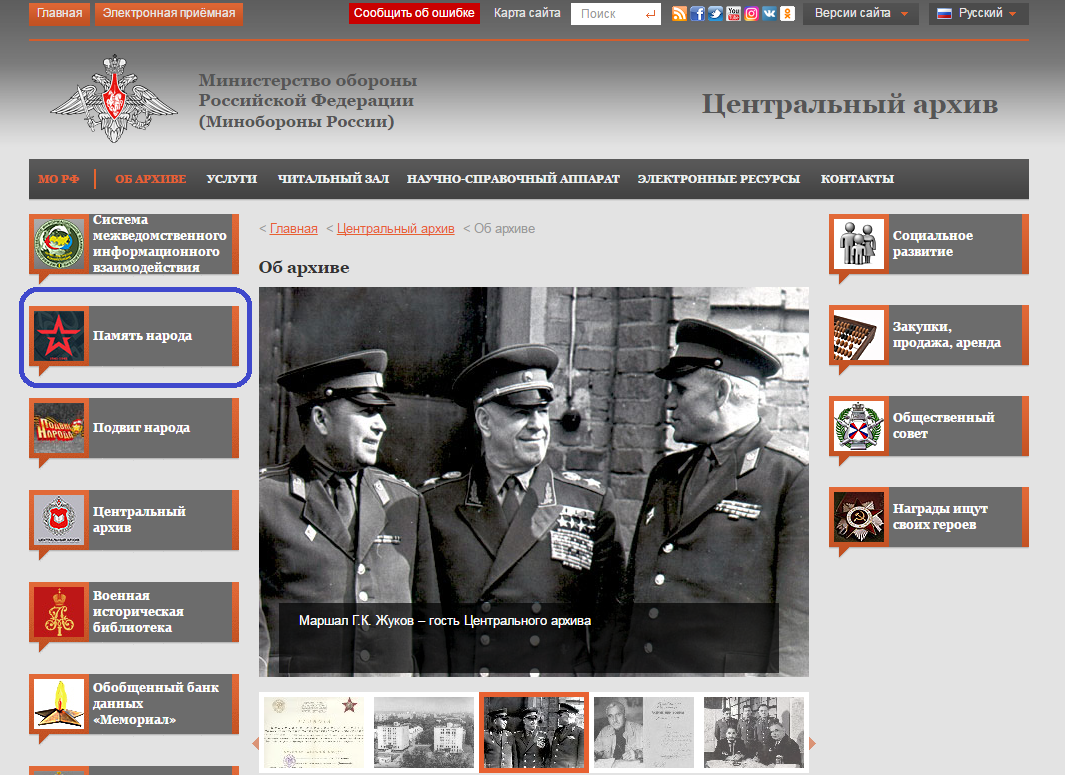
Task: Click the main Marshal Zhukov photo
Action: tap(534, 482)
